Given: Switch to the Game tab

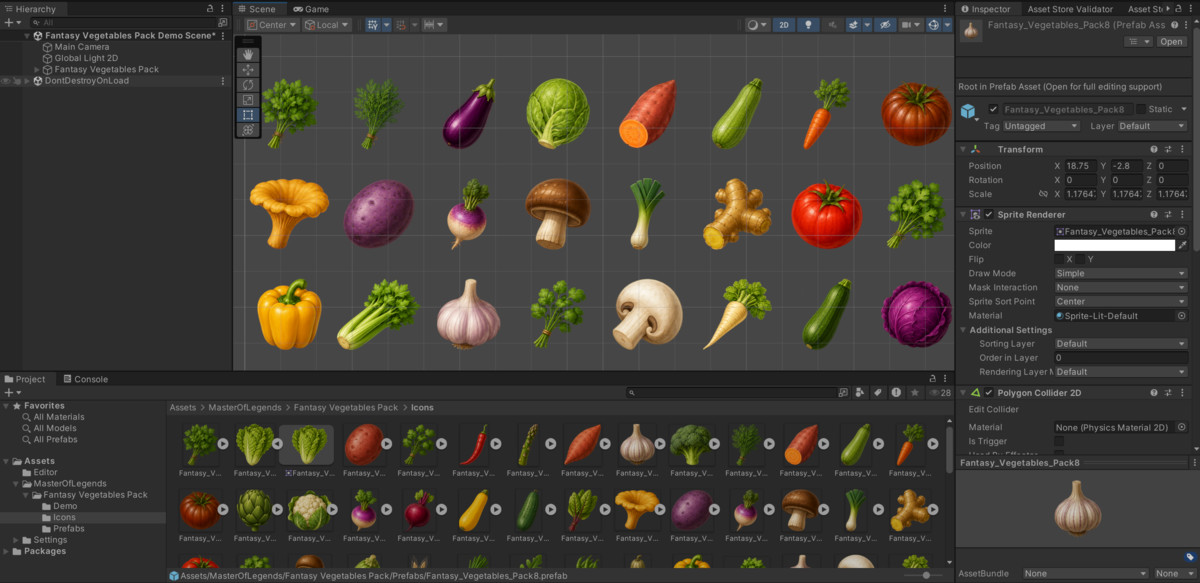Looking at the screenshot, I should (x=311, y=9).
